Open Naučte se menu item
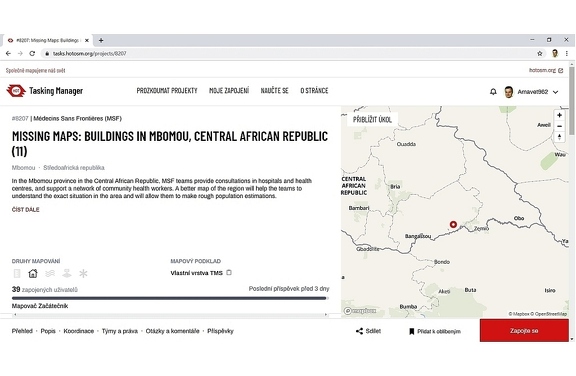The width and height of the screenshot is (576, 376). [274, 91]
